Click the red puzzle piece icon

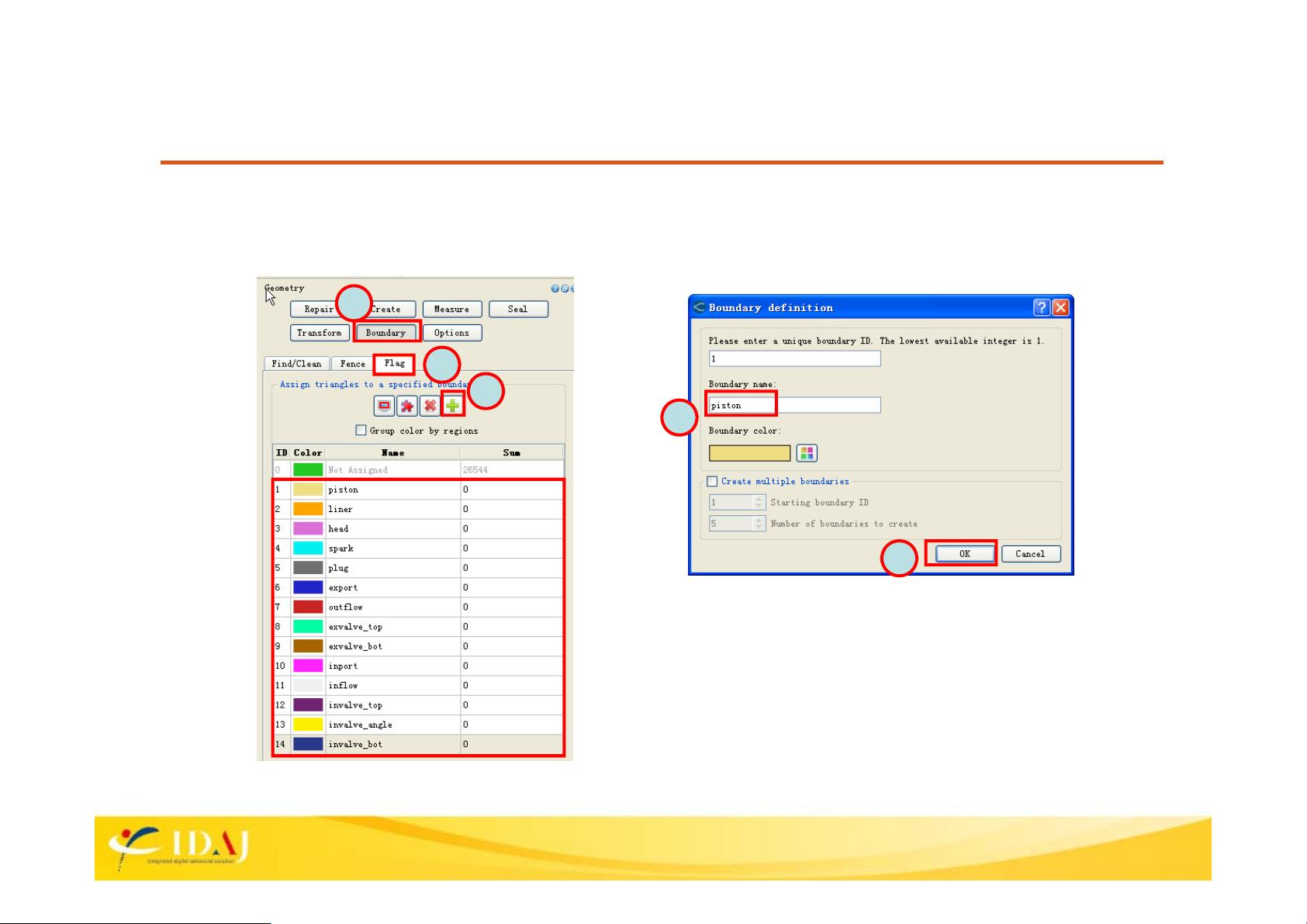(x=407, y=406)
